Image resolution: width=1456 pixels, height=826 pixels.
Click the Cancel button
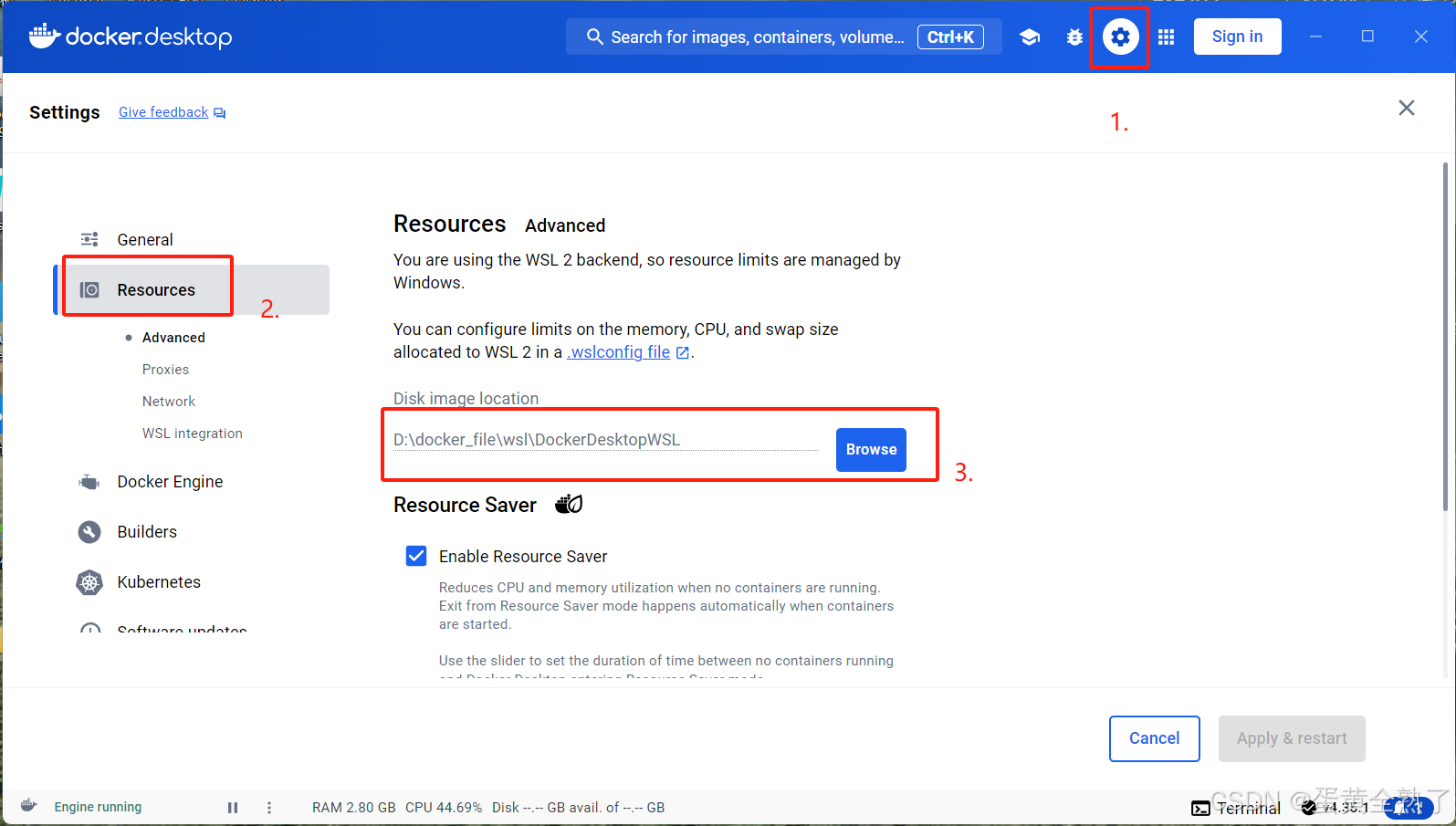coord(1154,738)
